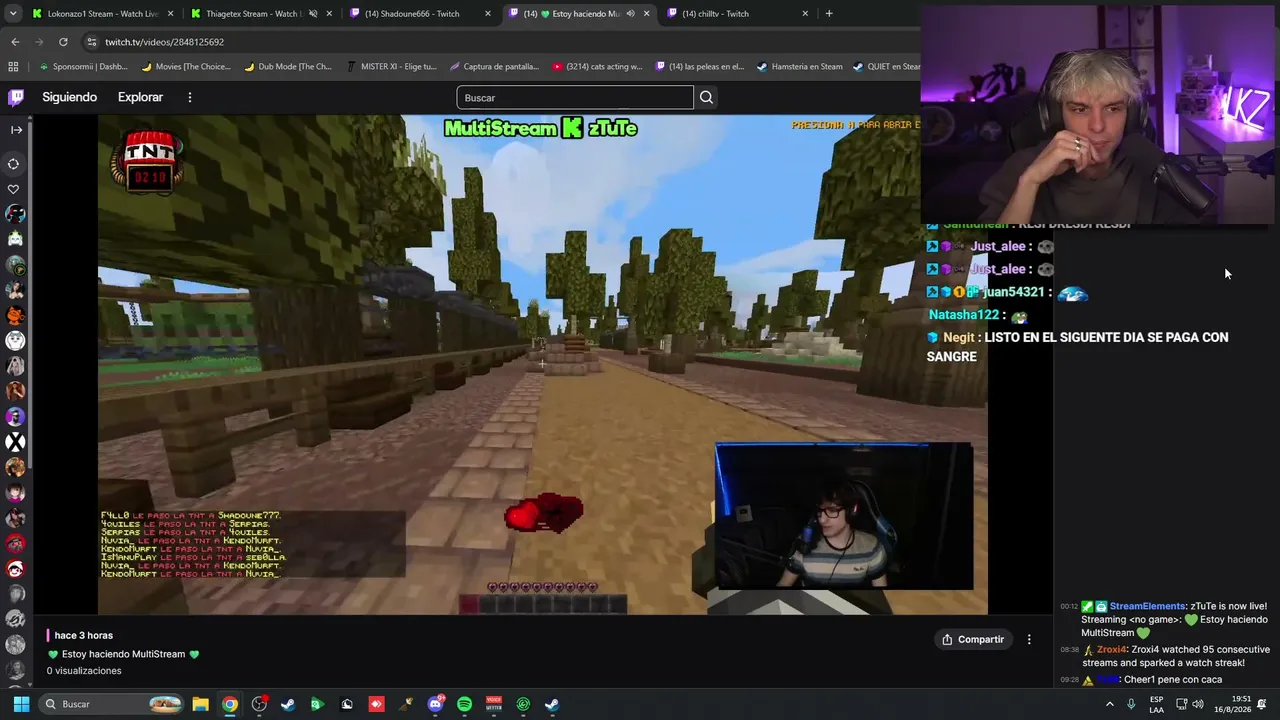The height and width of the screenshot is (720, 1280).
Task: Open the Dub Mode bookmark
Action: coord(288,67)
